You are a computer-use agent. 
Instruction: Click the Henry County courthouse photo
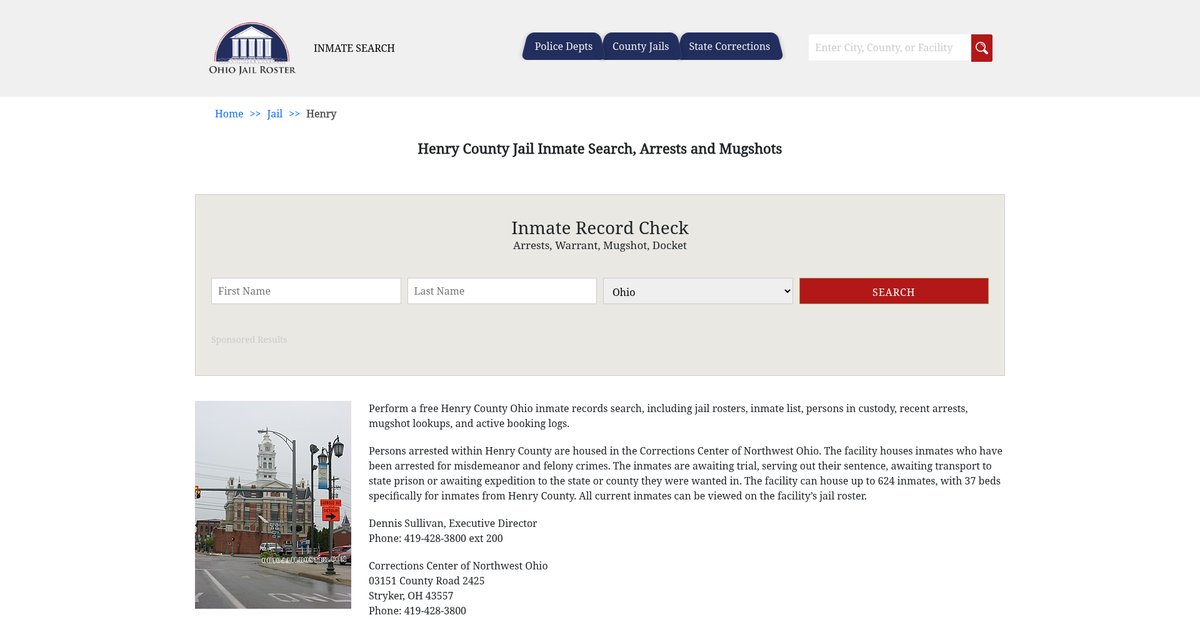pyautogui.click(x=273, y=505)
